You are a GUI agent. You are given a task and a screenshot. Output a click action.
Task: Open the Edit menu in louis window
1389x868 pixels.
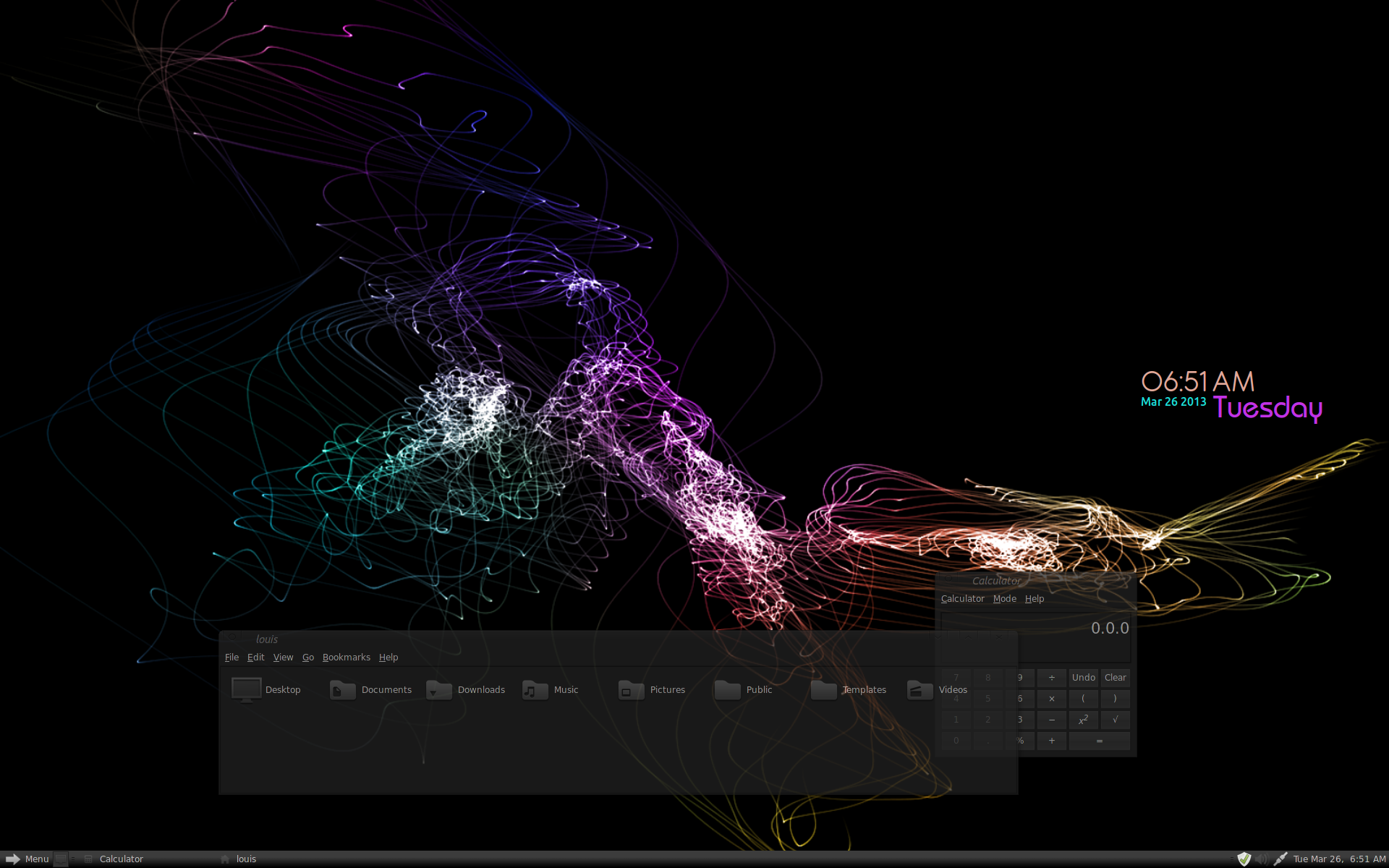[255, 658]
